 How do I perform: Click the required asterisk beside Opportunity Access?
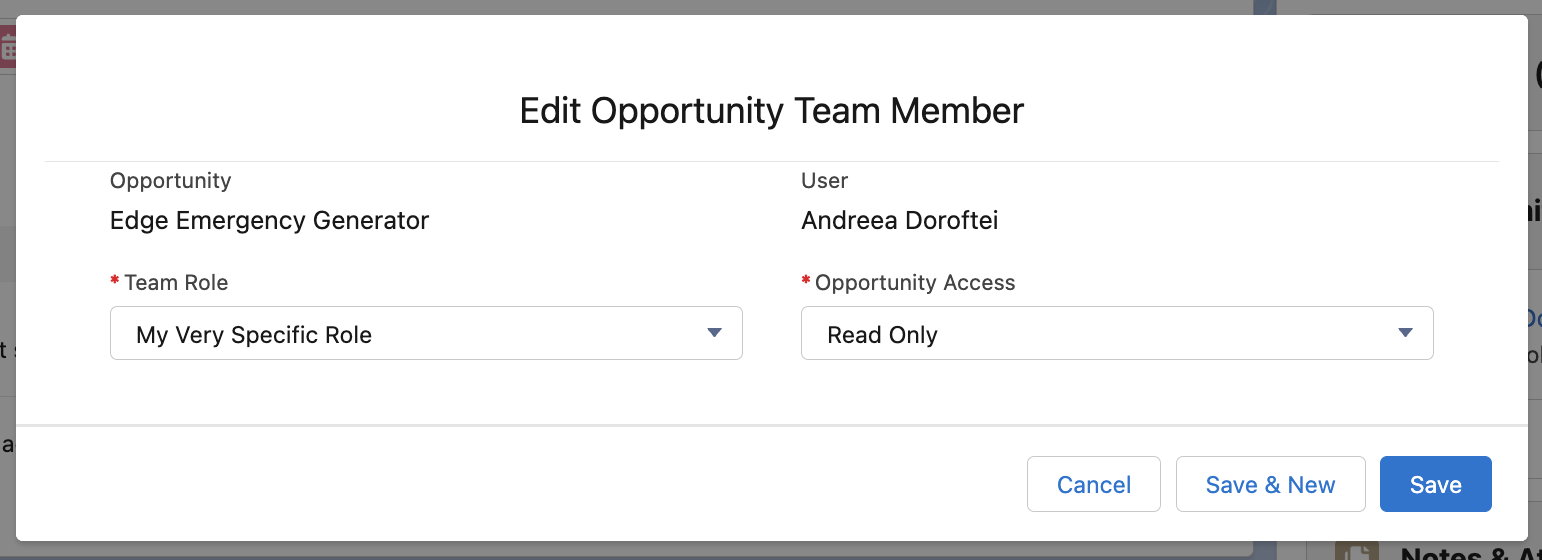pyautogui.click(x=806, y=281)
